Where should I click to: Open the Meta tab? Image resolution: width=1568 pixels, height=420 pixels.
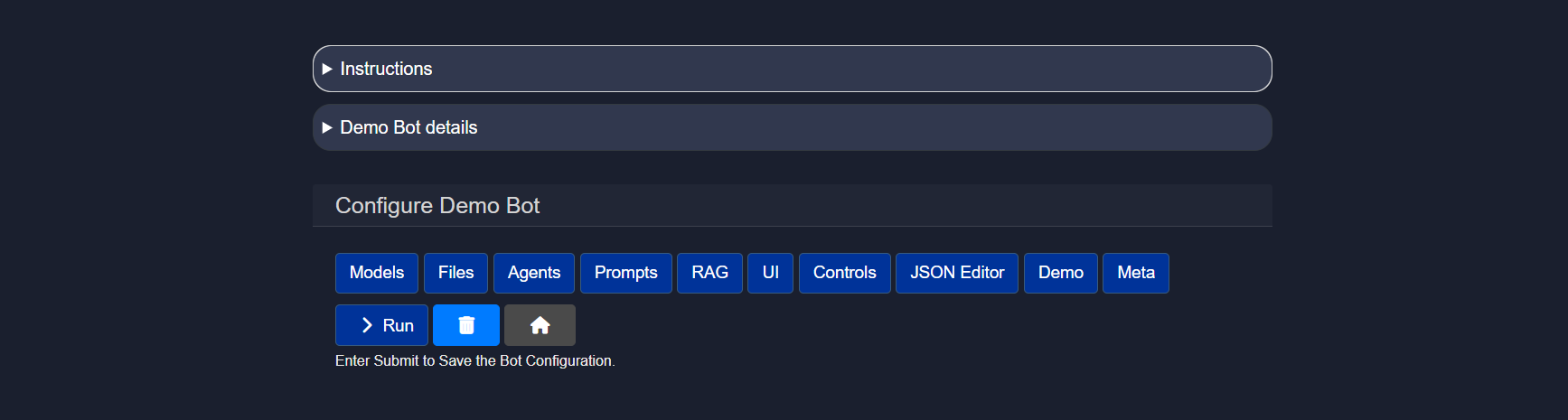1136,273
